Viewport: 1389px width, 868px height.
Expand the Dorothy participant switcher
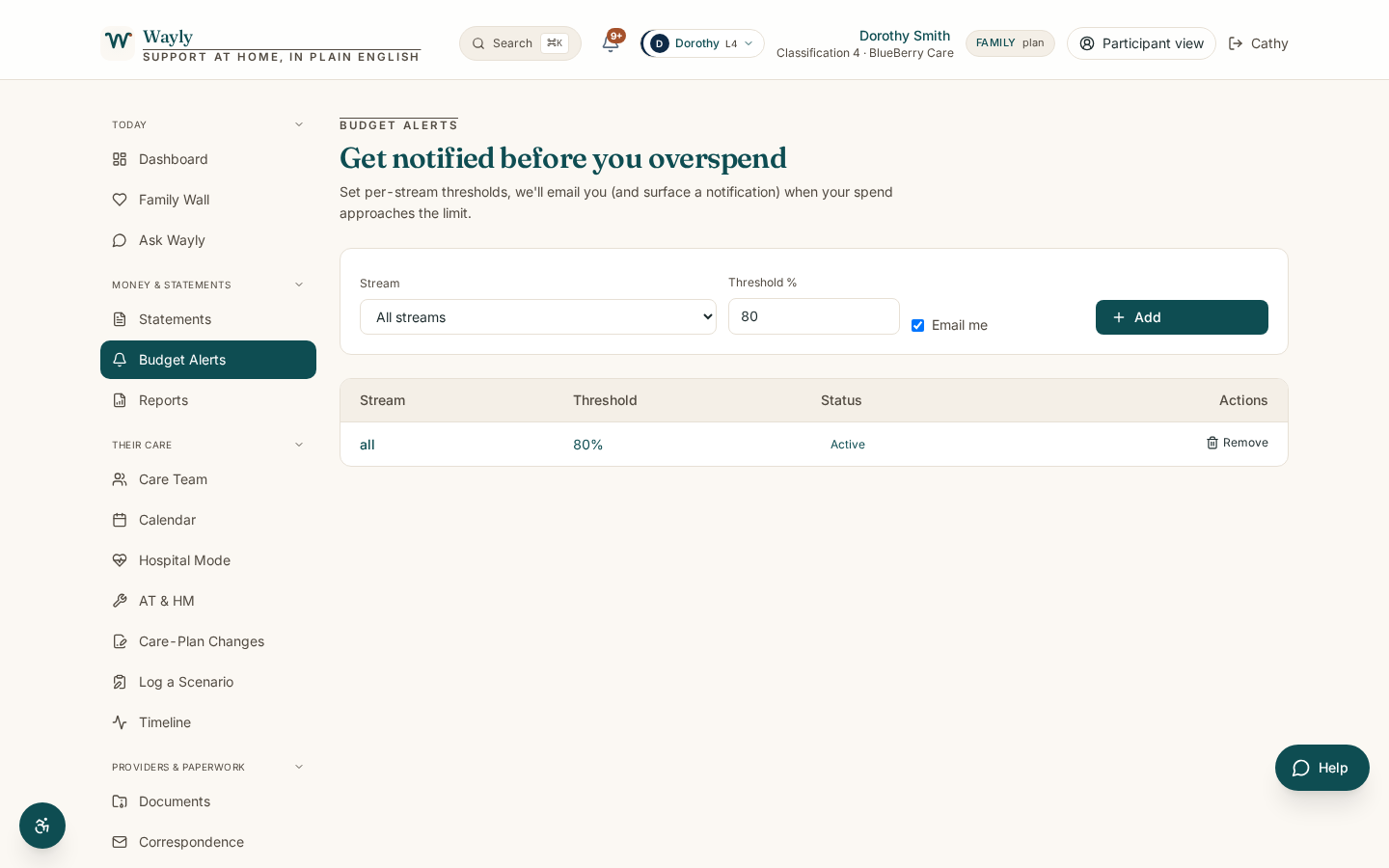[x=702, y=43]
